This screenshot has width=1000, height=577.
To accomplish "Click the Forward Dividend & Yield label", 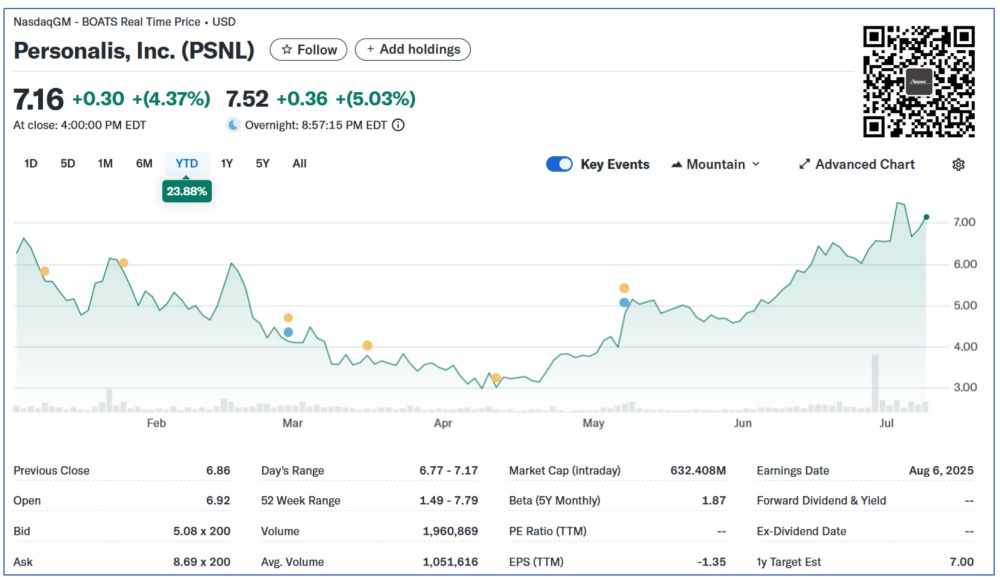I will pyautogui.click(x=821, y=500).
